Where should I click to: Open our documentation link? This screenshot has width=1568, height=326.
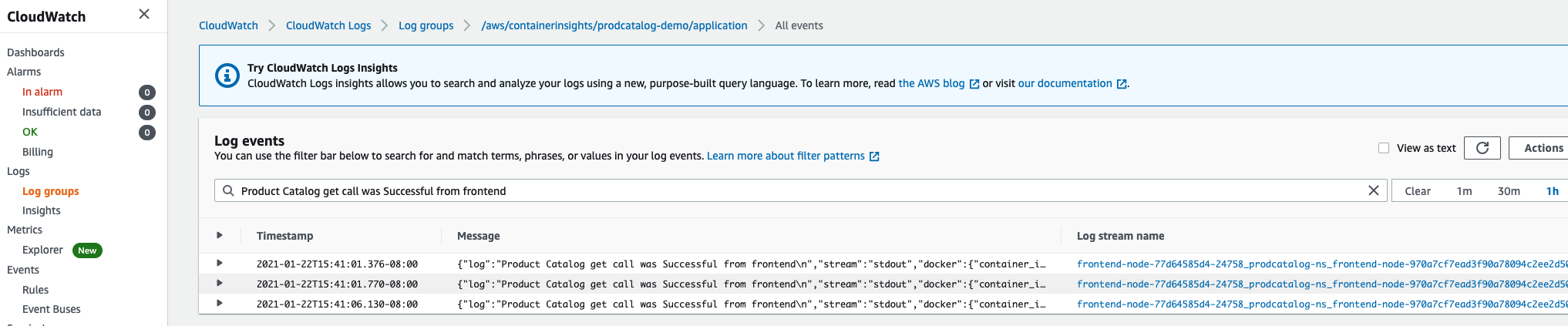click(x=1065, y=83)
